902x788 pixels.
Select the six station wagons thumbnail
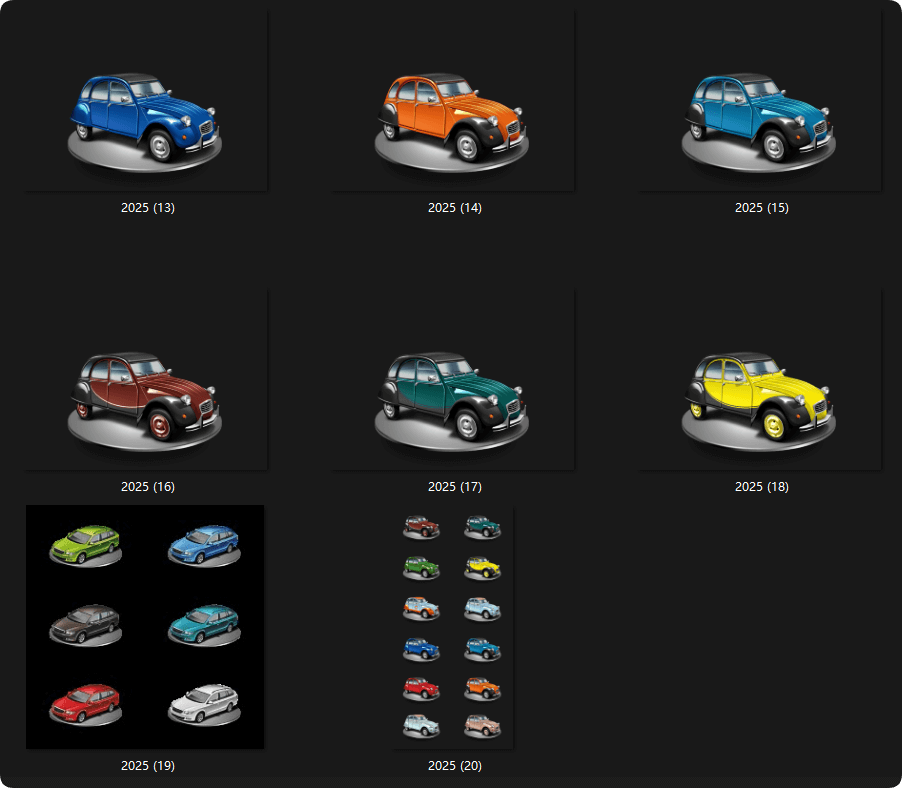pyautogui.click(x=146, y=627)
